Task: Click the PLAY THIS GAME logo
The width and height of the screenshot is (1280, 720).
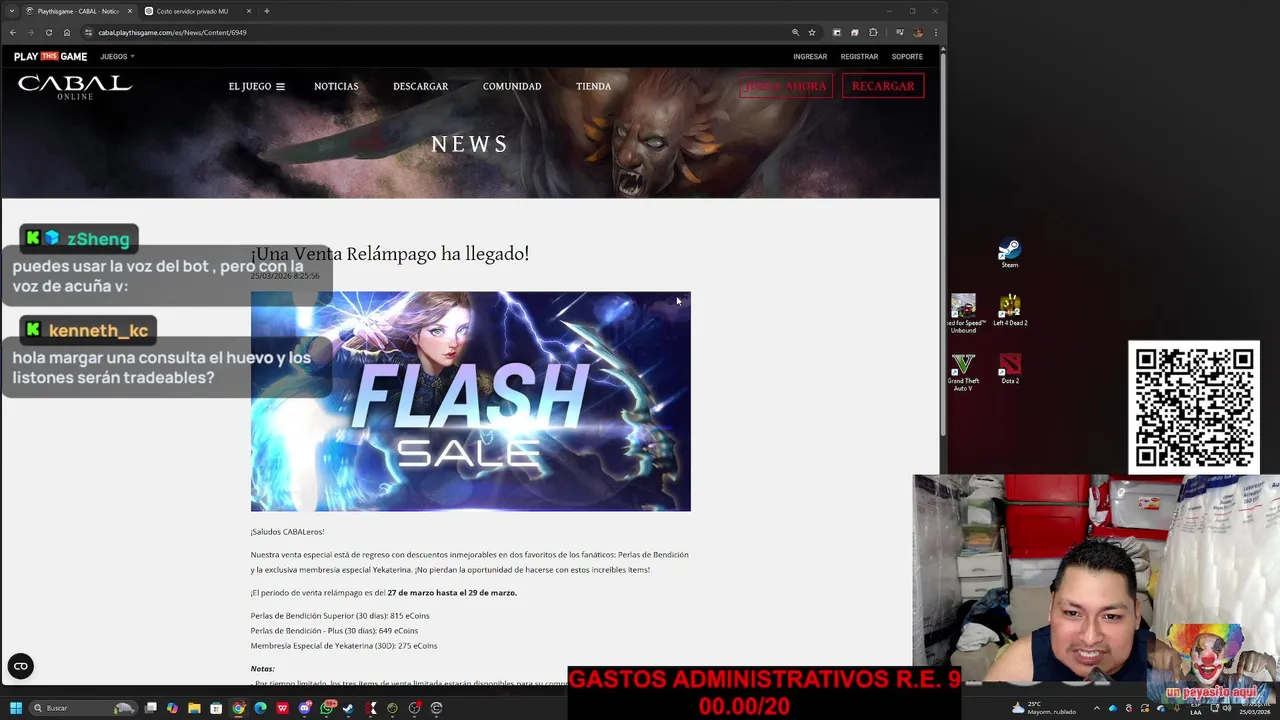Action: 50,57
